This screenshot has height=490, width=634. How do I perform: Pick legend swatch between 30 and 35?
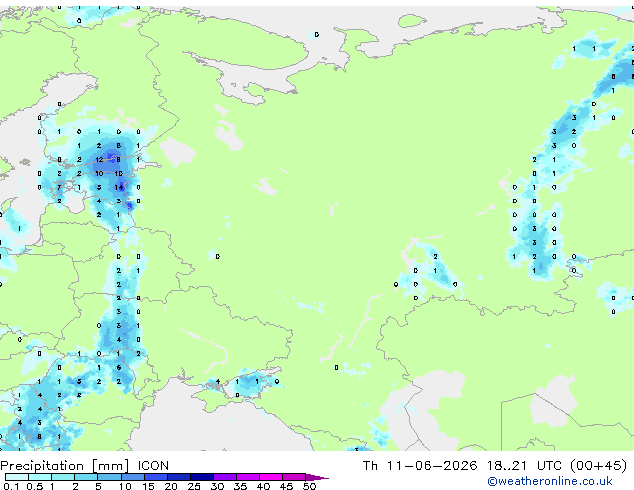pos(225,477)
